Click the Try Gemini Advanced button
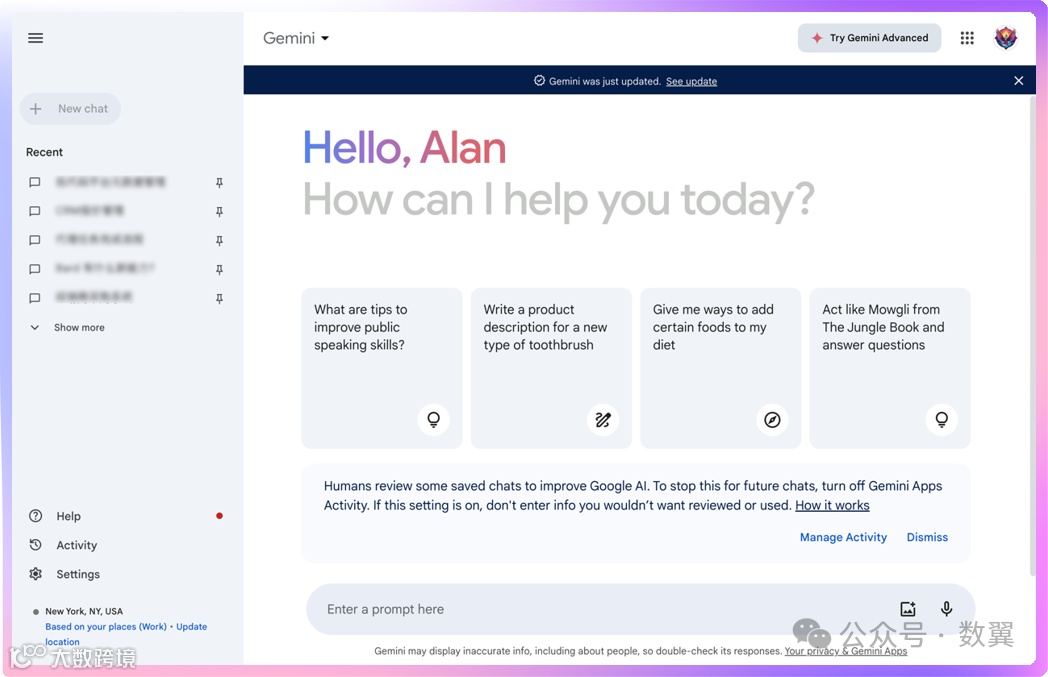 pyautogui.click(x=869, y=38)
